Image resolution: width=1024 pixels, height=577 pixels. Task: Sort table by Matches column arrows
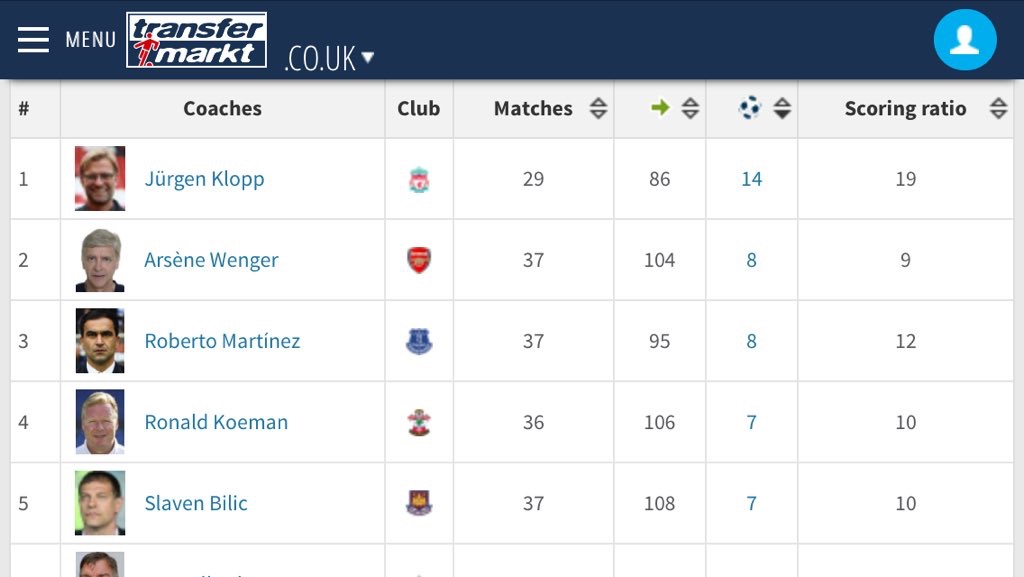click(x=598, y=109)
